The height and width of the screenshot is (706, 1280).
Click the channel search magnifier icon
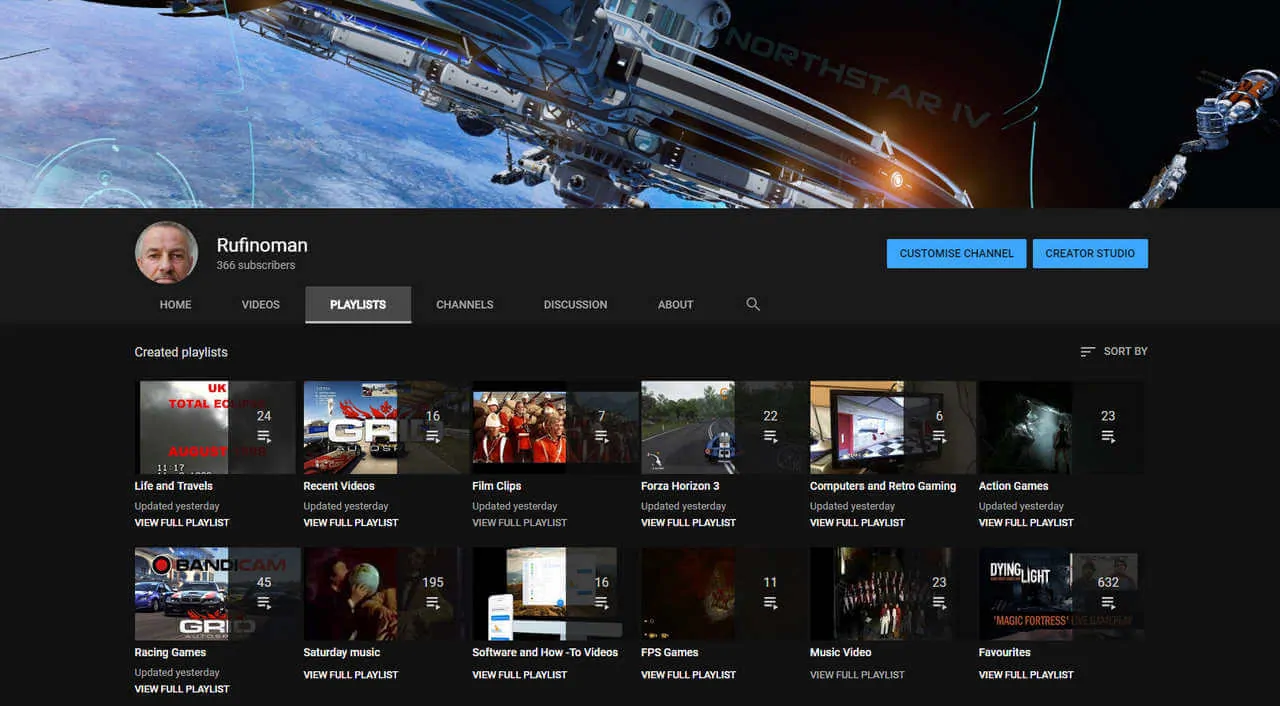tap(753, 304)
